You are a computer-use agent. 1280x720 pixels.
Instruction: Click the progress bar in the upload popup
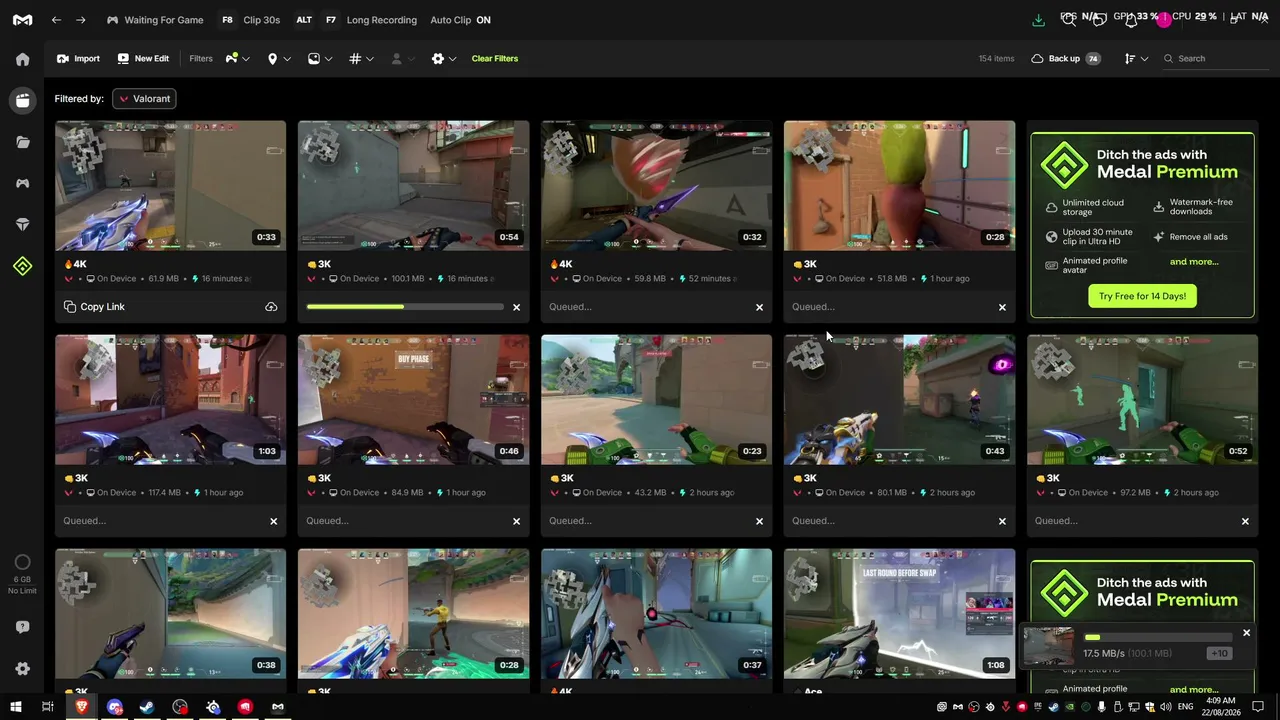(x=1156, y=637)
